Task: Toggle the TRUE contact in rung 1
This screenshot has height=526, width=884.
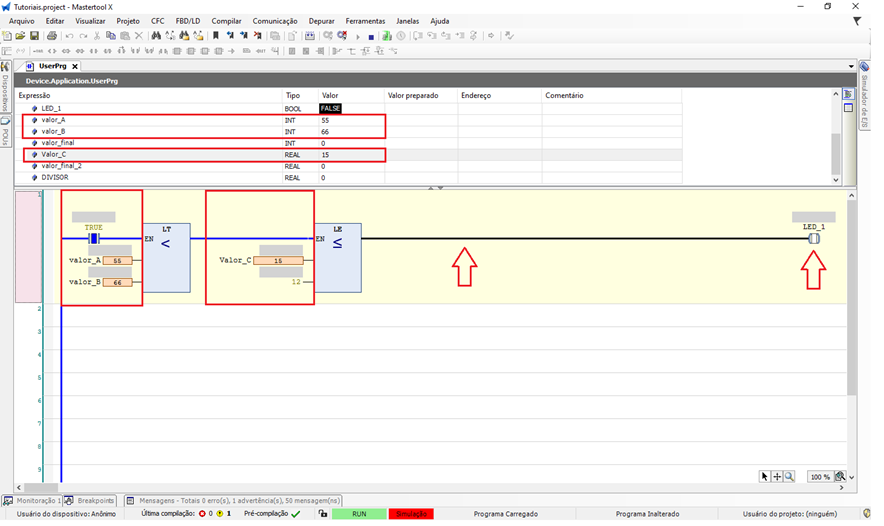Action: tap(93, 239)
